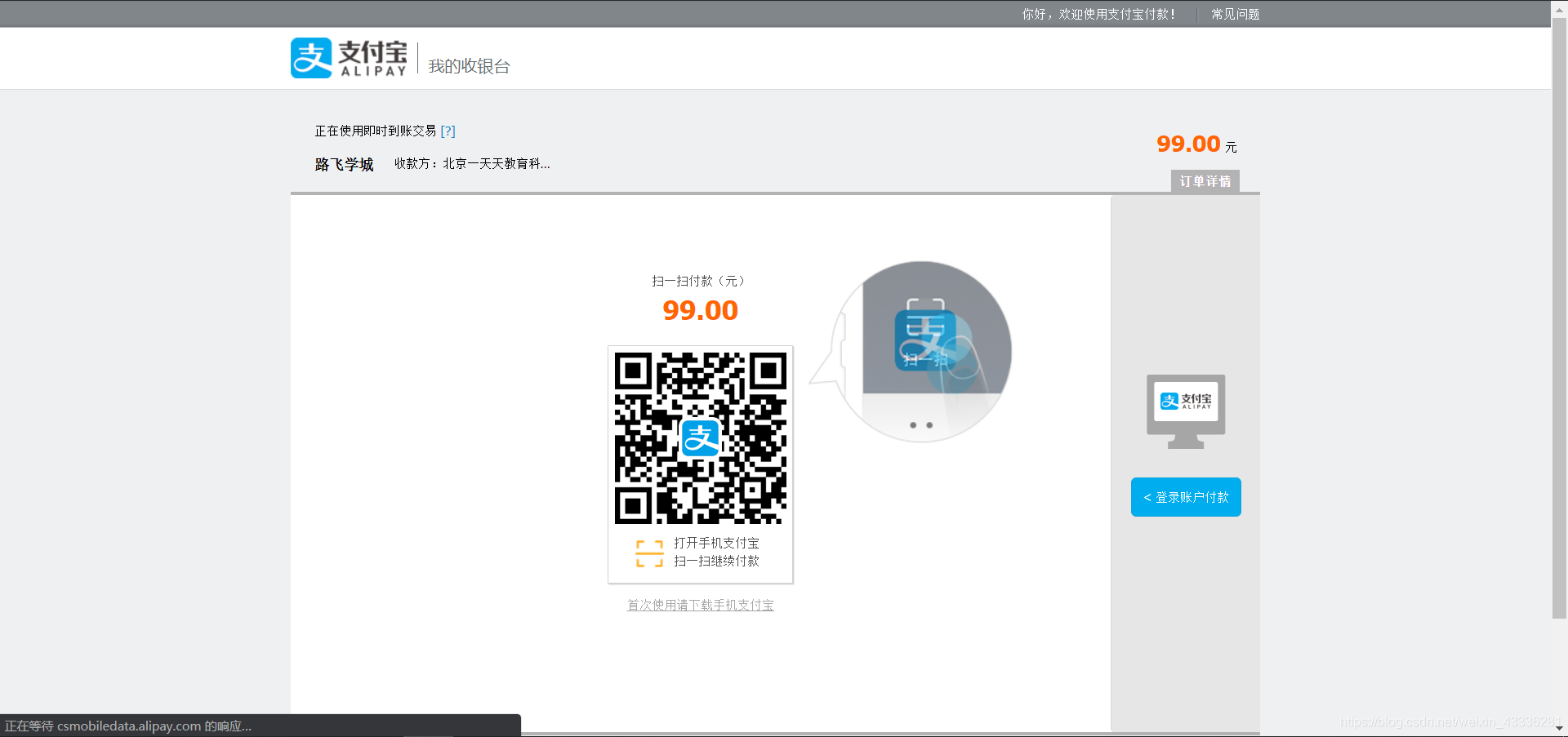1568x737 pixels.
Task: Click the scrollbar down arrow
Action: coord(1560,729)
